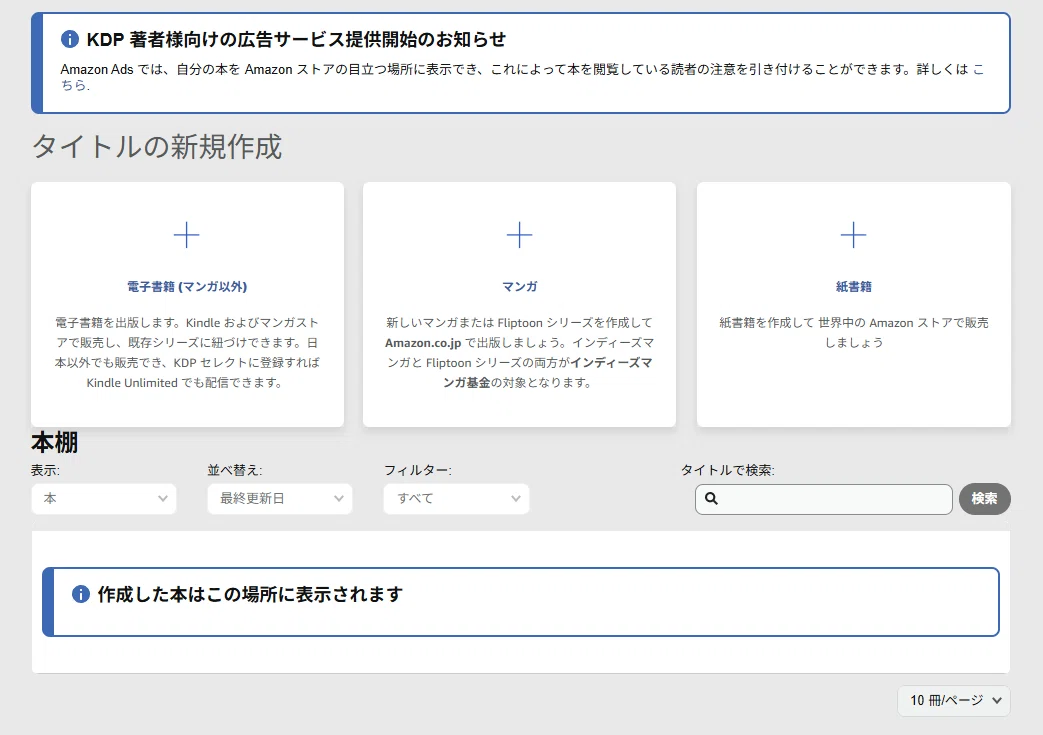Click the magnifier icon in the title search box
1043x735 pixels.
click(x=711, y=499)
